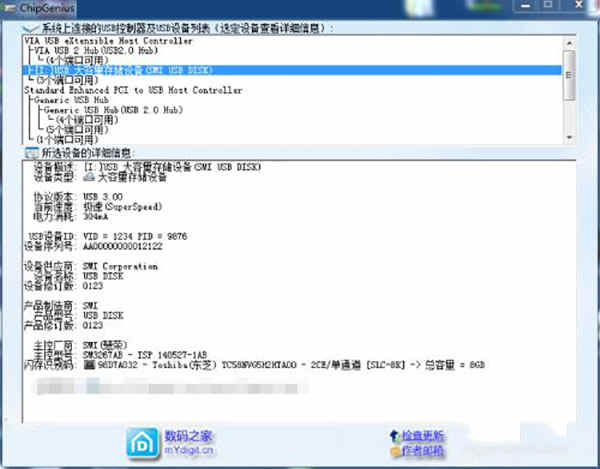Click the 作者邮箱 author email link
Image resolution: width=600 pixels, height=469 pixels.
click(422, 451)
